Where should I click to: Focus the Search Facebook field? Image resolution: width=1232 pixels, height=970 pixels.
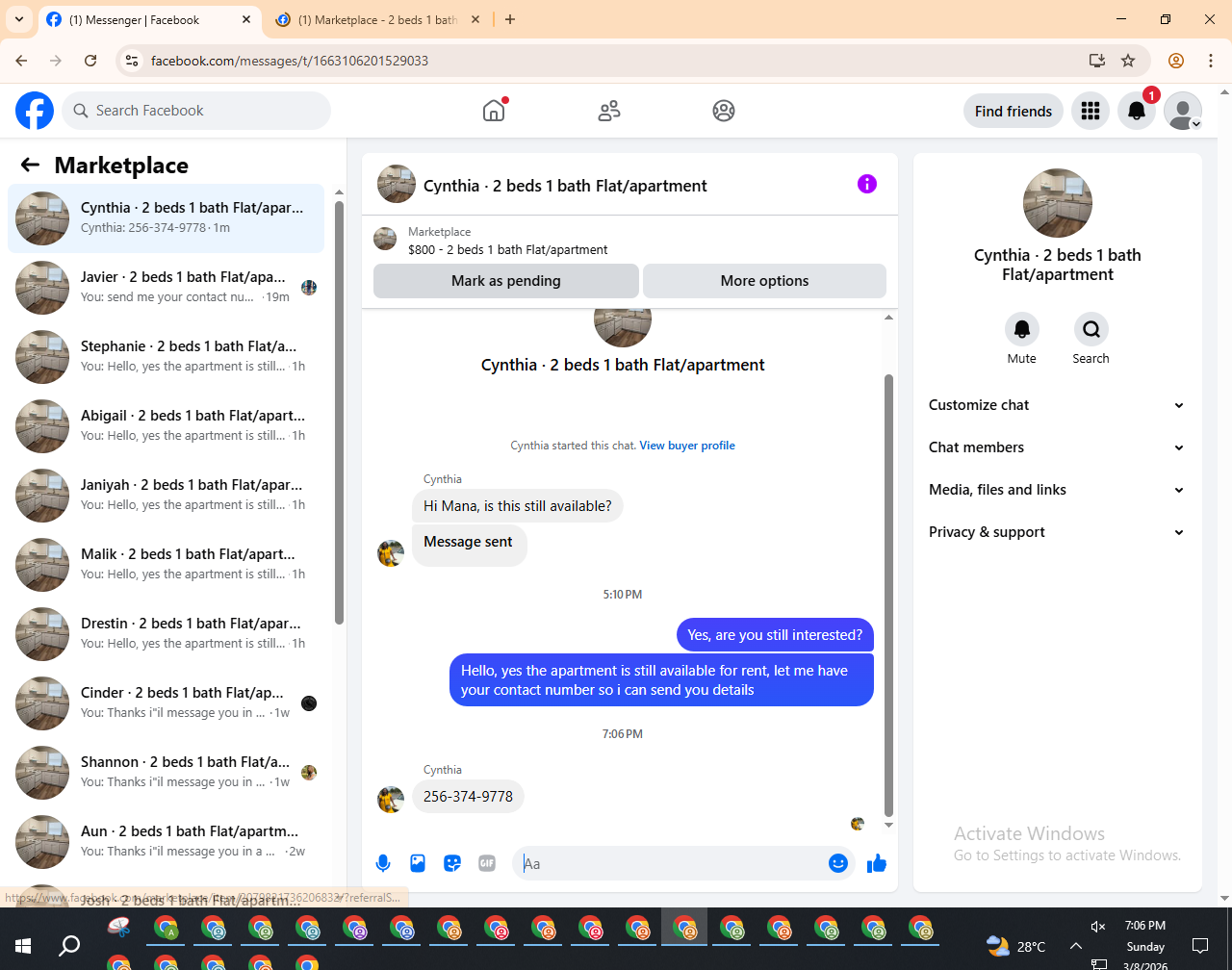point(196,111)
